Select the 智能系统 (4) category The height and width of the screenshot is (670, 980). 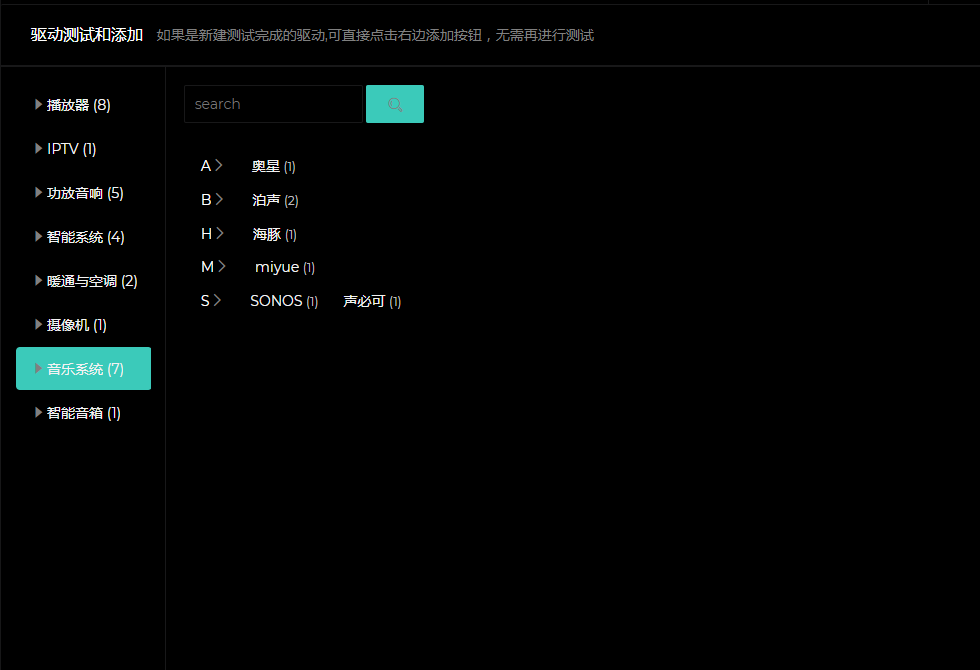tap(86, 237)
